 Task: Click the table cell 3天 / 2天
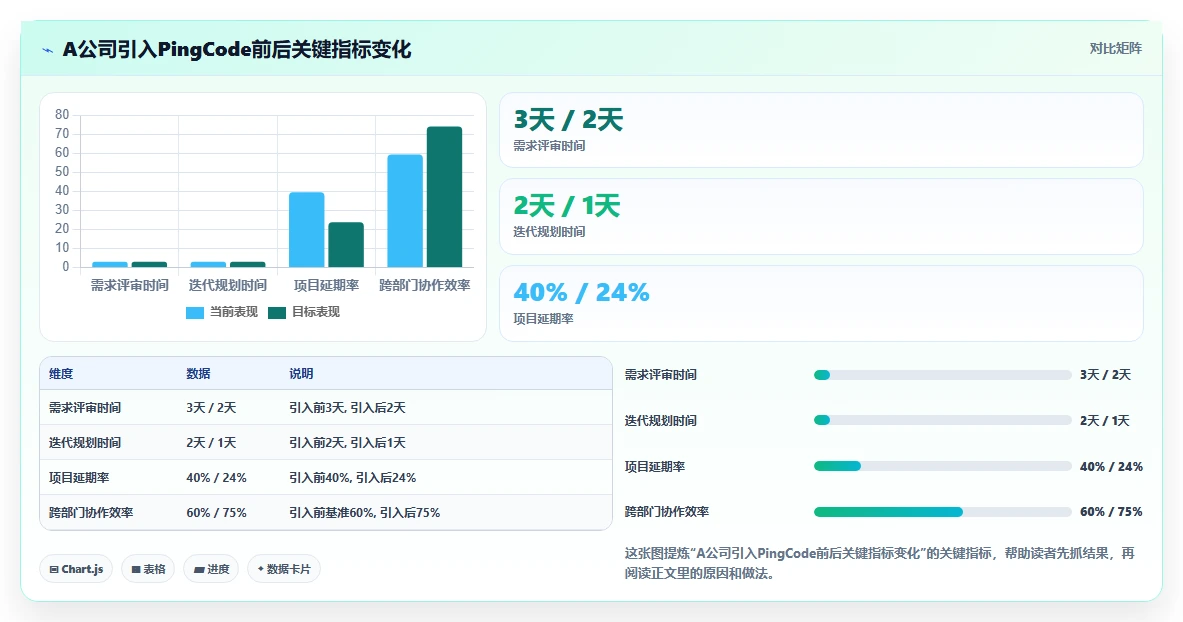pos(211,408)
